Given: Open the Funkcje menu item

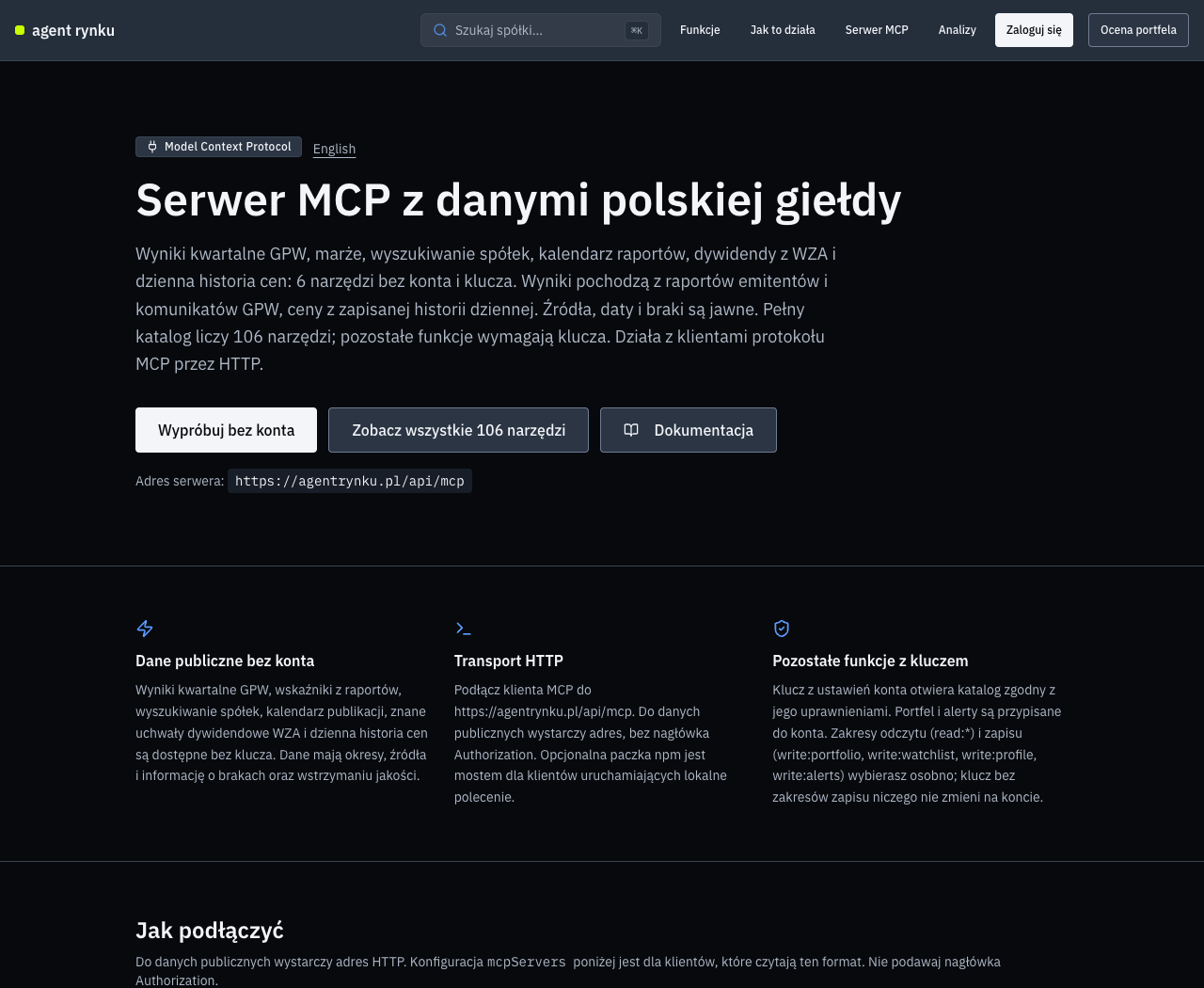Looking at the screenshot, I should tap(700, 30).
